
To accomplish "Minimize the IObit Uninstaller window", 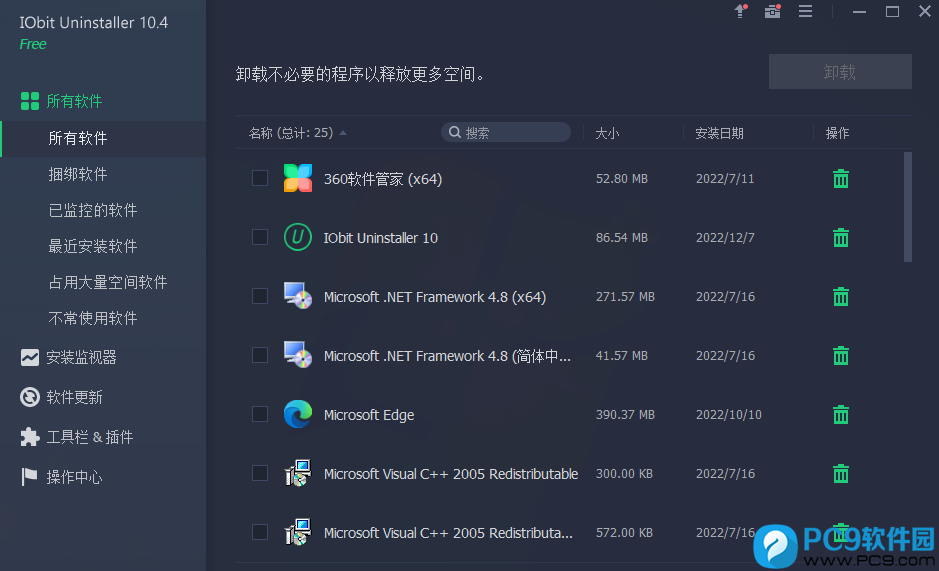I will tap(859, 11).
